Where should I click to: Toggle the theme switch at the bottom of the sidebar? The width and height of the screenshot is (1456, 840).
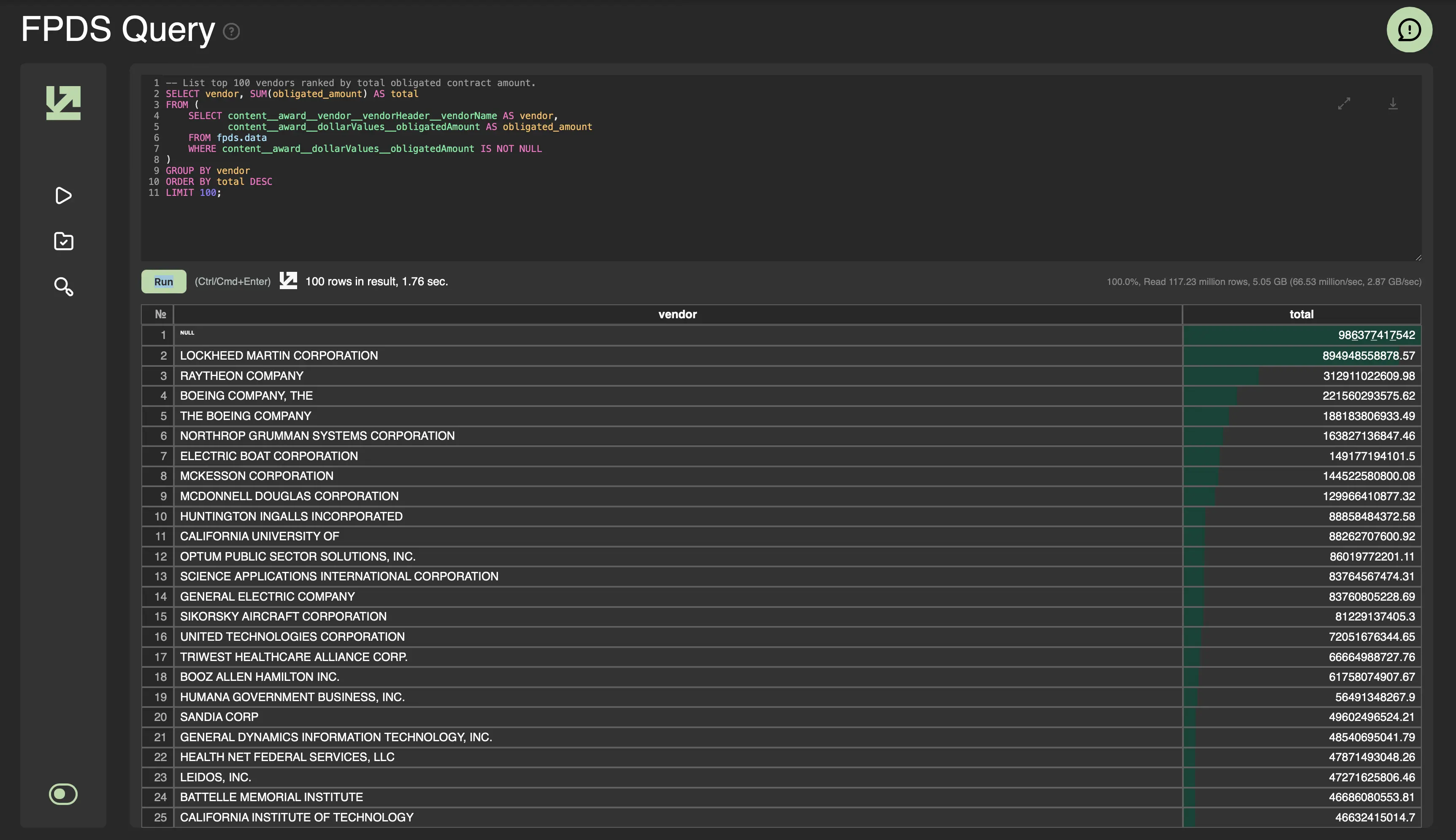point(63,794)
